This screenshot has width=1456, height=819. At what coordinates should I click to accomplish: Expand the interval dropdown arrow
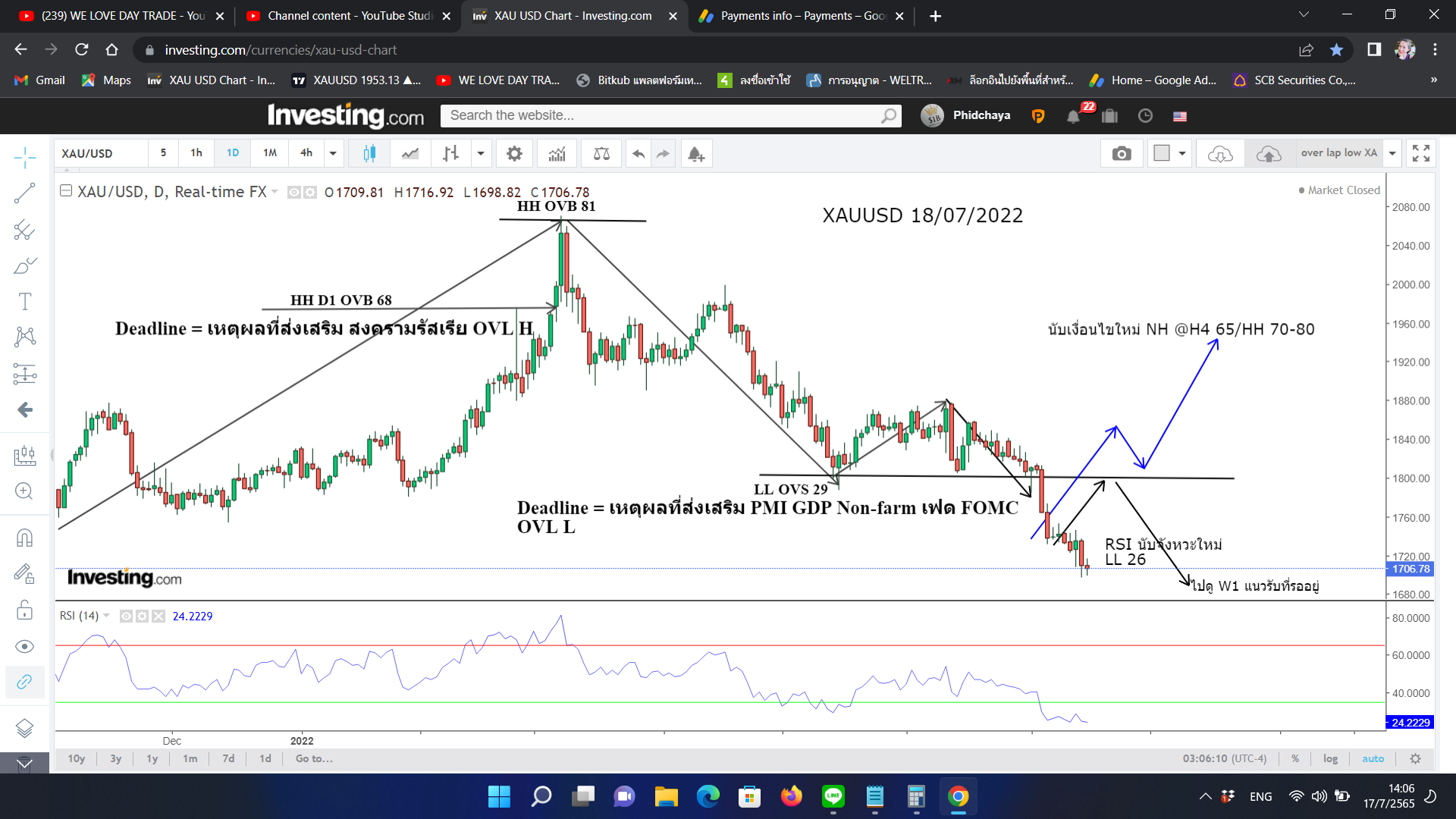coord(333,153)
